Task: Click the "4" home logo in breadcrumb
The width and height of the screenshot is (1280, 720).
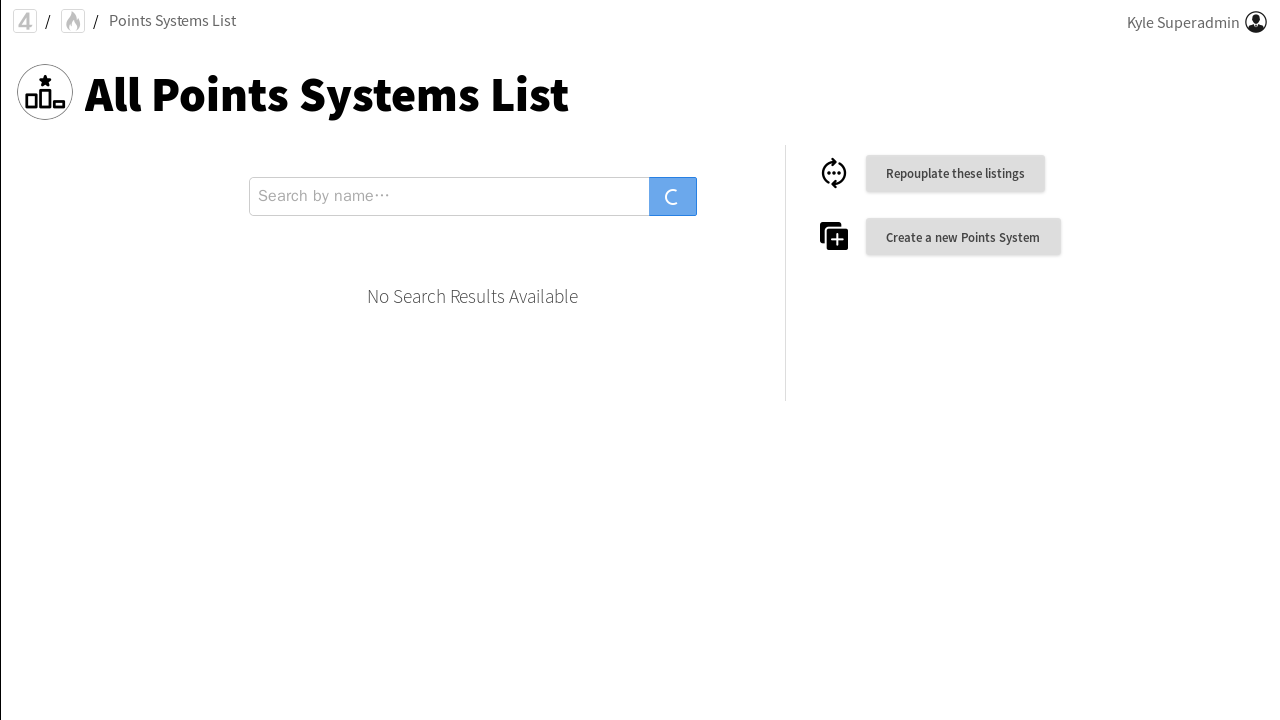Action: click(x=25, y=21)
